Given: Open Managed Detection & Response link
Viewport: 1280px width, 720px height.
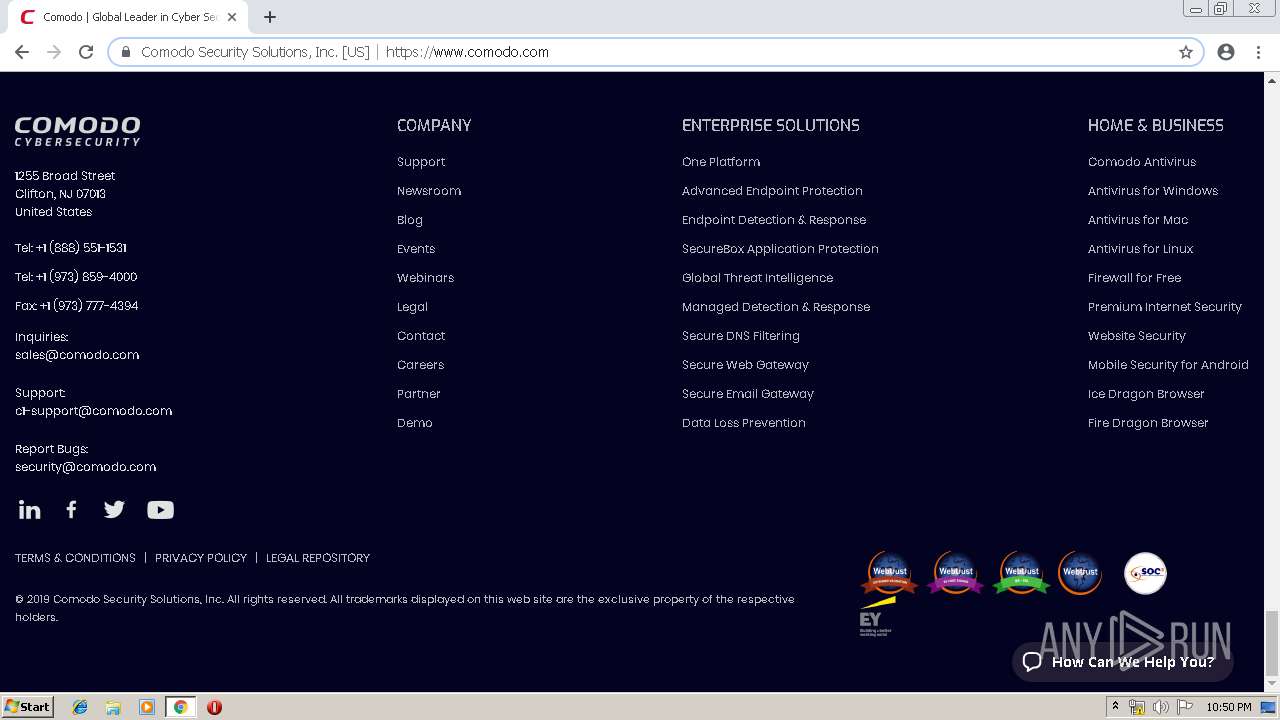Looking at the screenshot, I should click(776, 307).
